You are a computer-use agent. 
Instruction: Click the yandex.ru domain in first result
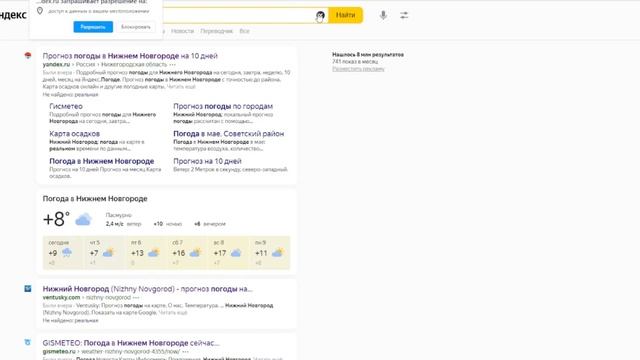56,64
